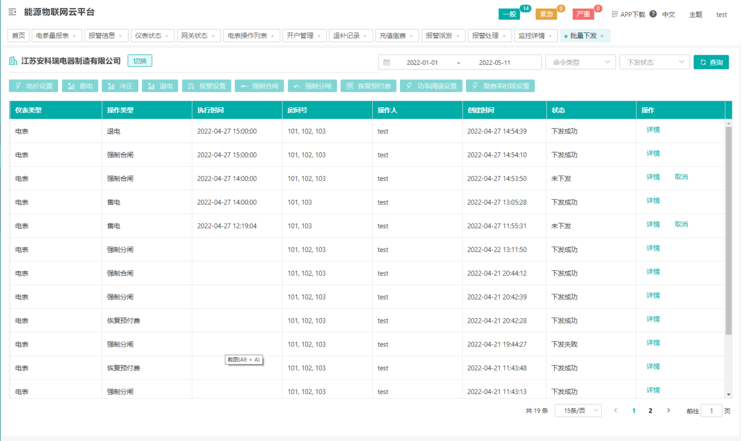Open 详情 for row created 2022-04-22 13:11:50
The height and width of the screenshot is (441, 742).
(653, 248)
